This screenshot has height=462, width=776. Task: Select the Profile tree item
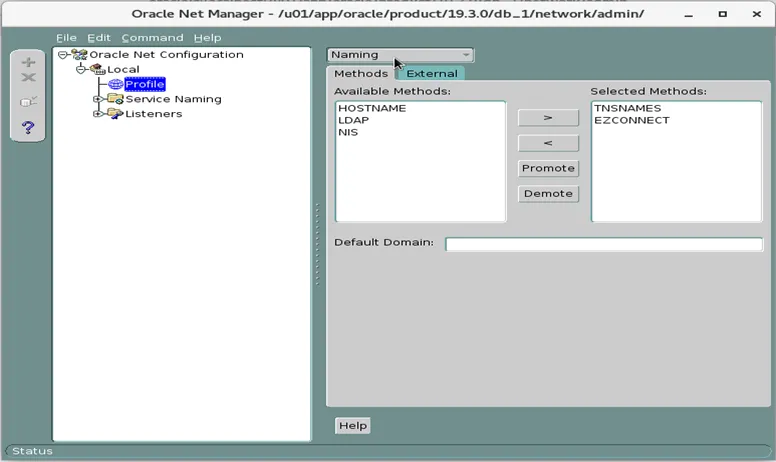(145, 84)
